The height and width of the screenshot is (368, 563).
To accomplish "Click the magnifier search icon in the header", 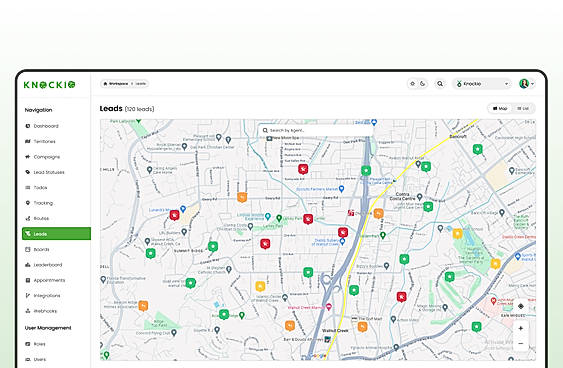I will tap(440, 84).
